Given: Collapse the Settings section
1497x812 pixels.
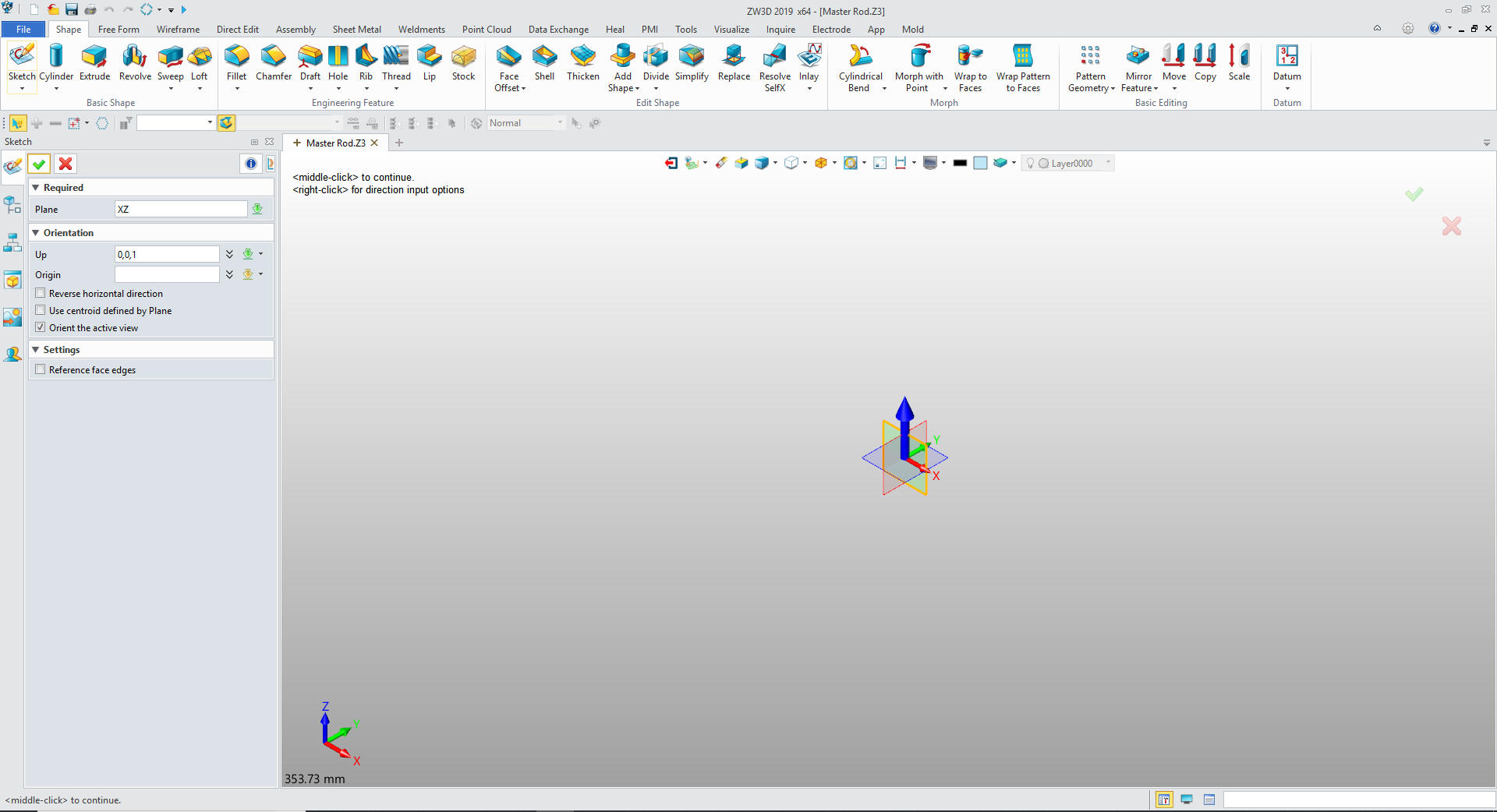Looking at the screenshot, I should (36, 350).
